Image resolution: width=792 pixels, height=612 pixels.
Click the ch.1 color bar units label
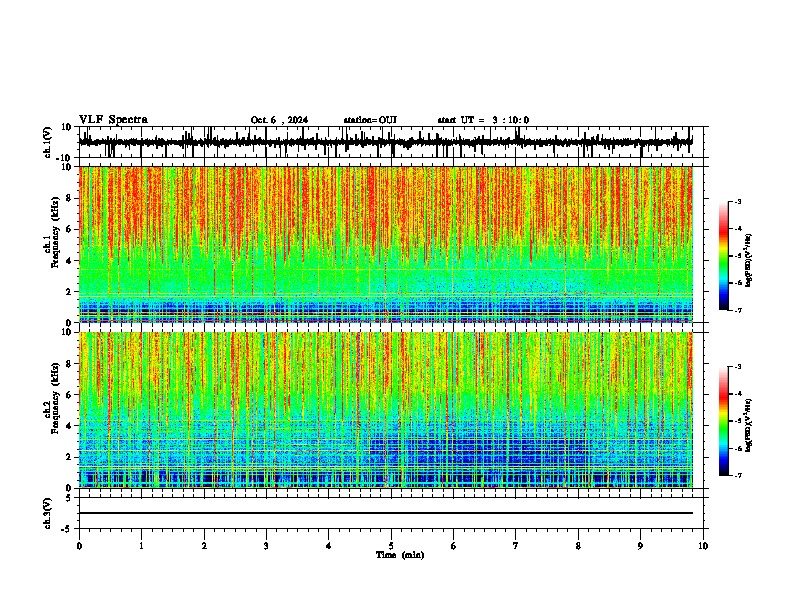coord(749,261)
